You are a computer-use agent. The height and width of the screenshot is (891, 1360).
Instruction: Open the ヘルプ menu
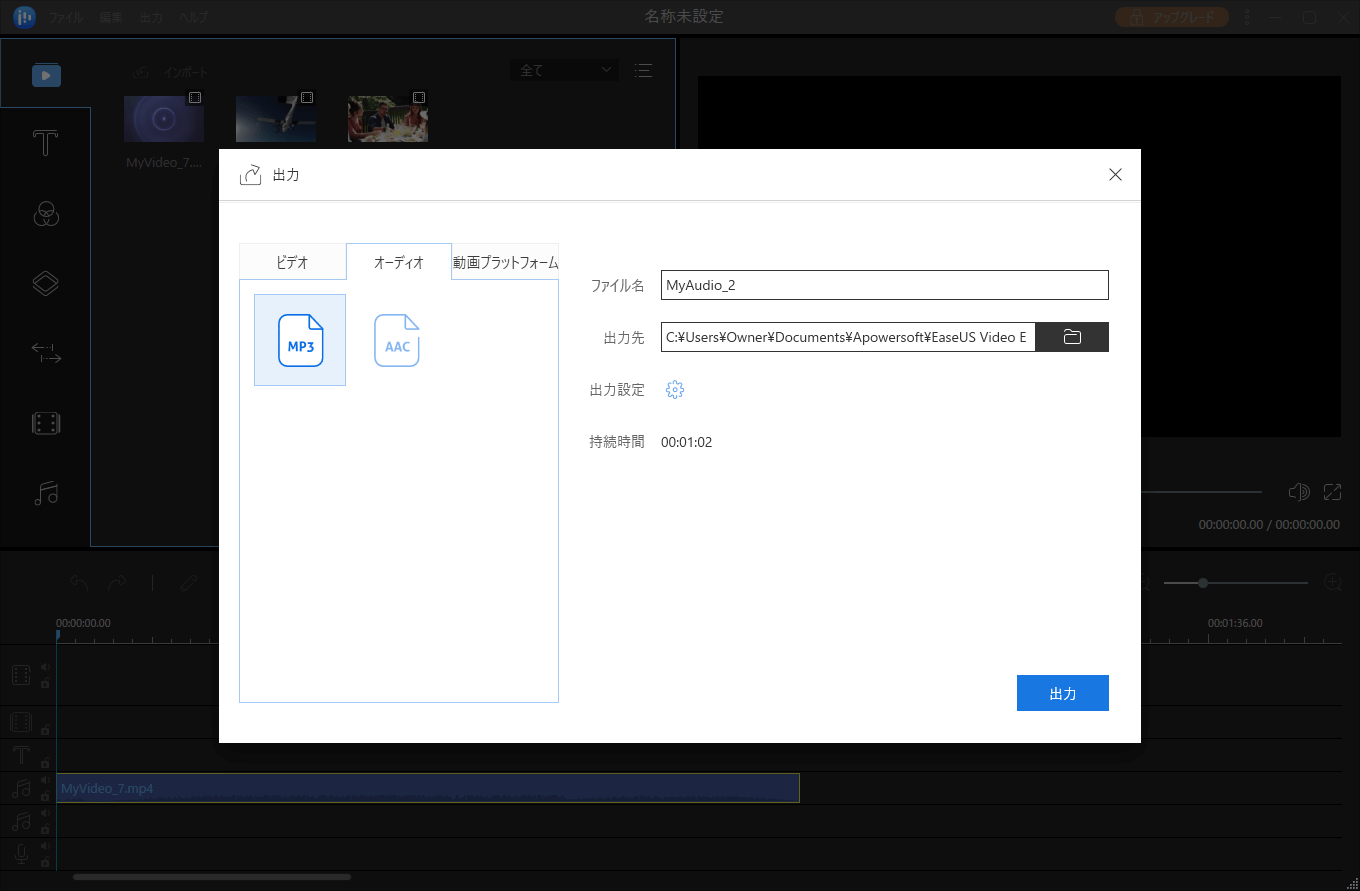[193, 18]
